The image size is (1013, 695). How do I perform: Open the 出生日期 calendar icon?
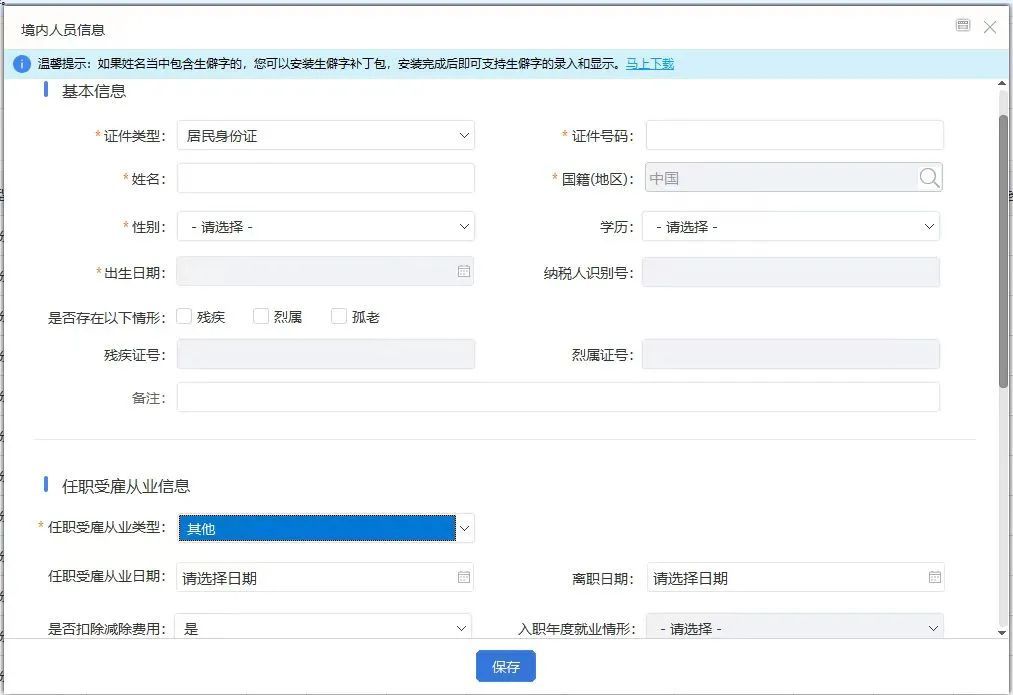(464, 271)
